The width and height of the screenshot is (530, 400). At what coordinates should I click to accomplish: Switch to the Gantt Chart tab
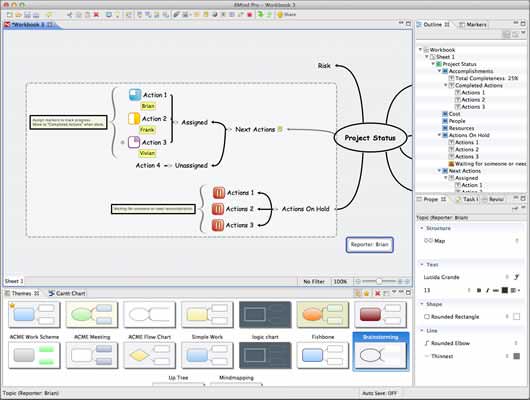point(67,293)
